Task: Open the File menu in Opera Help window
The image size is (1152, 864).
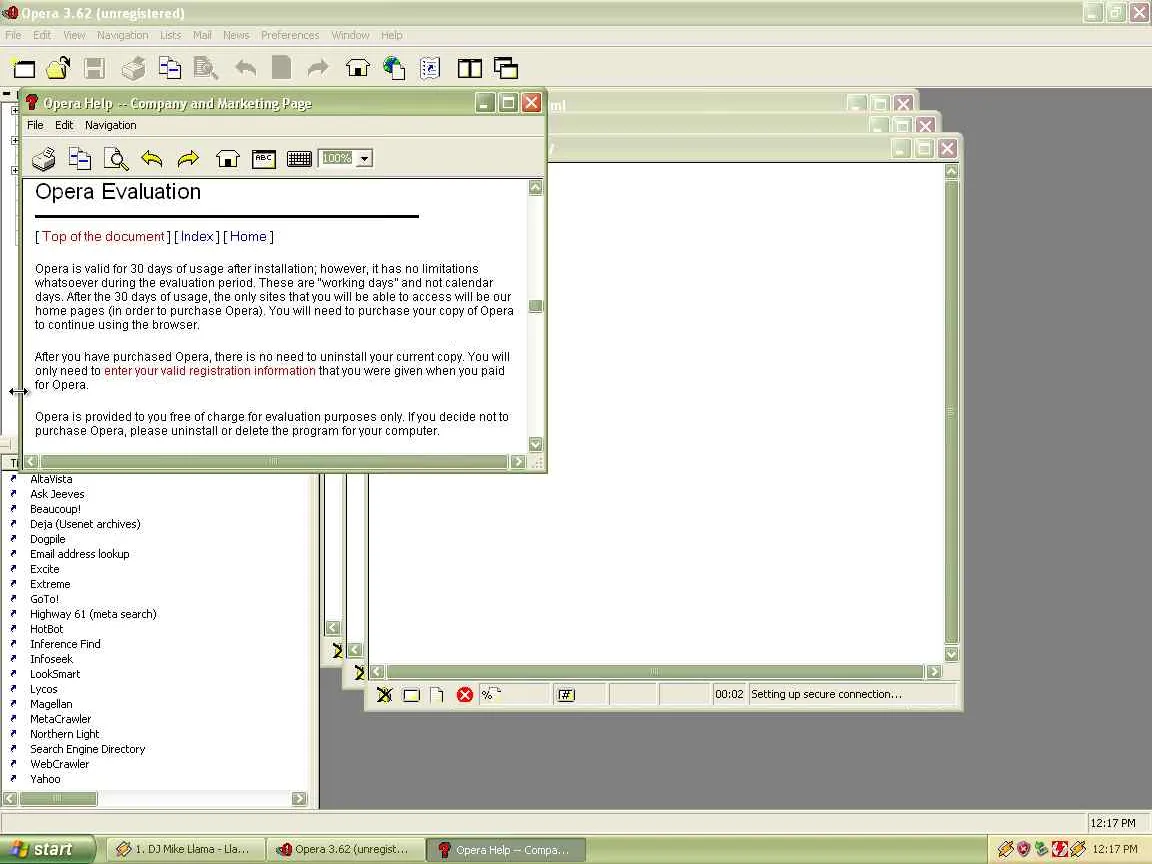Action: point(35,125)
